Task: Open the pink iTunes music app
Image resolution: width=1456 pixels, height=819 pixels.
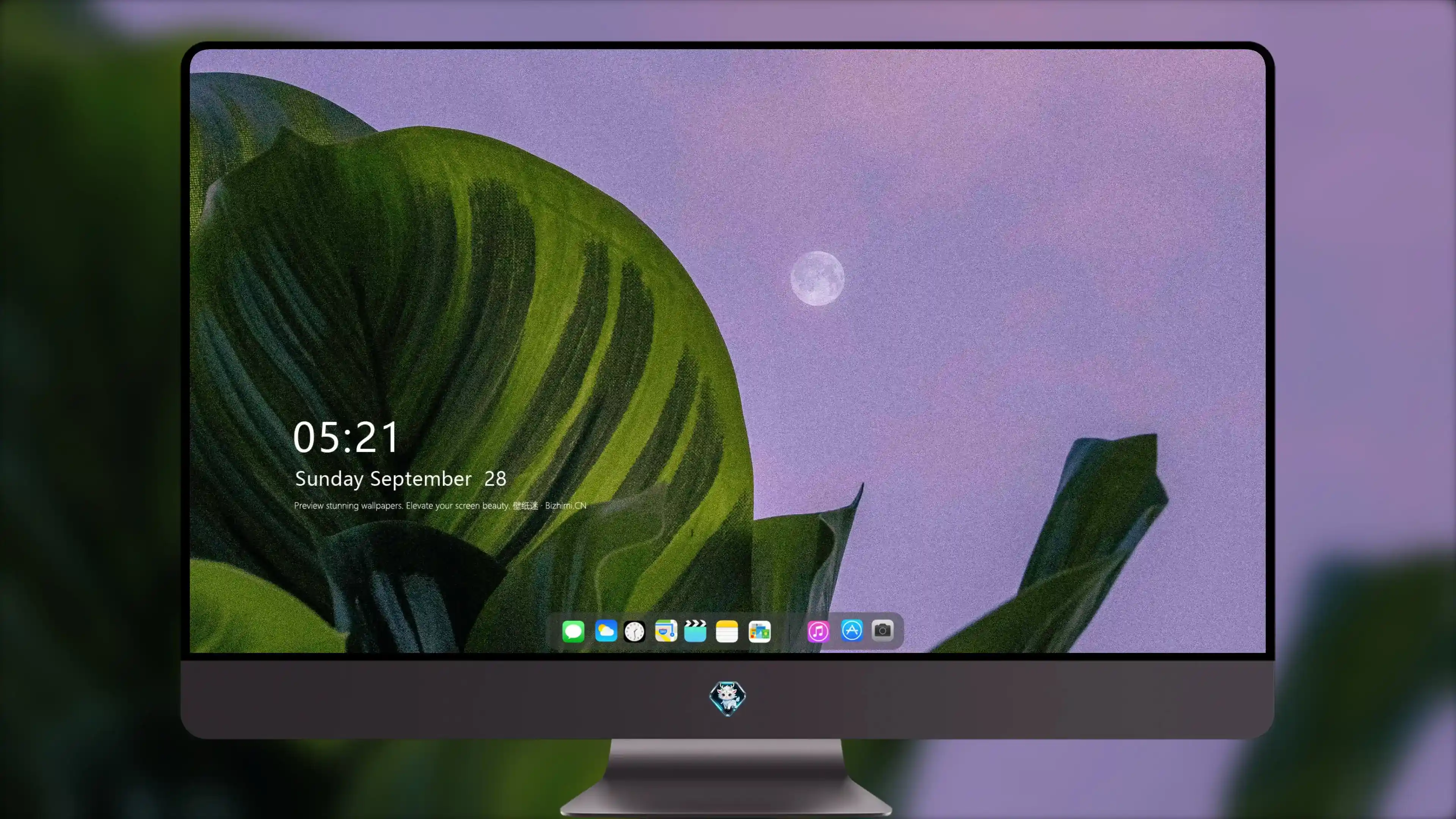Action: point(819,631)
